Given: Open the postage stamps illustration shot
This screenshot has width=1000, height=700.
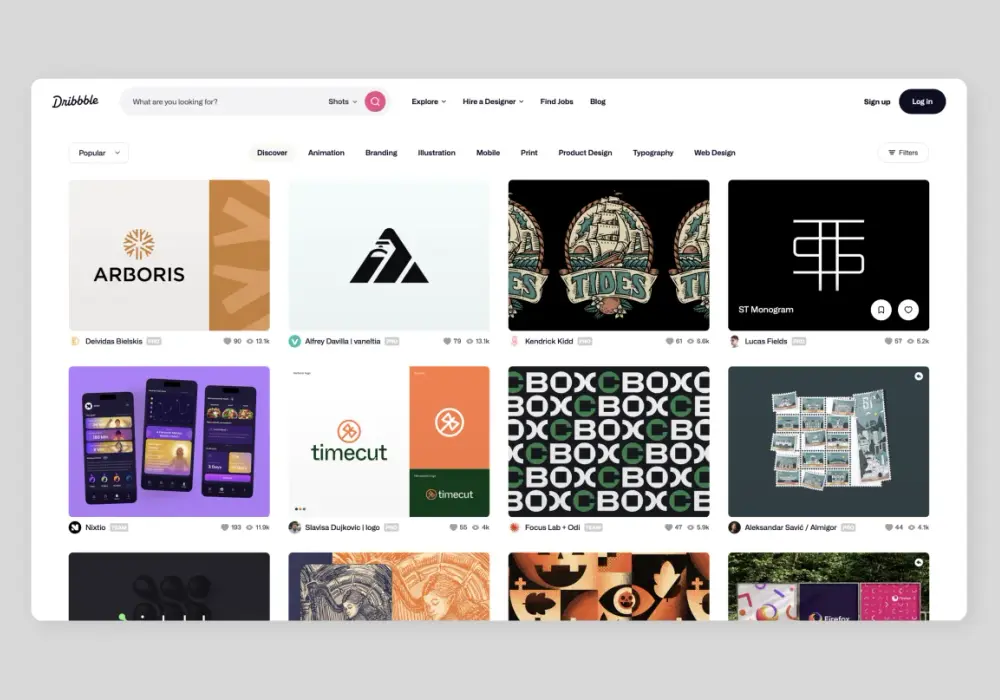Looking at the screenshot, I should 828,441.
